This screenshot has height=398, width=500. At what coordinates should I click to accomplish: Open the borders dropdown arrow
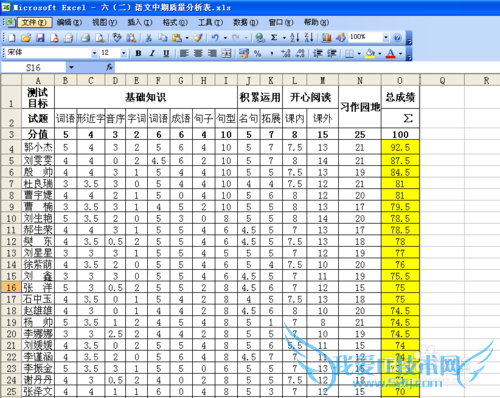(359, 53)
